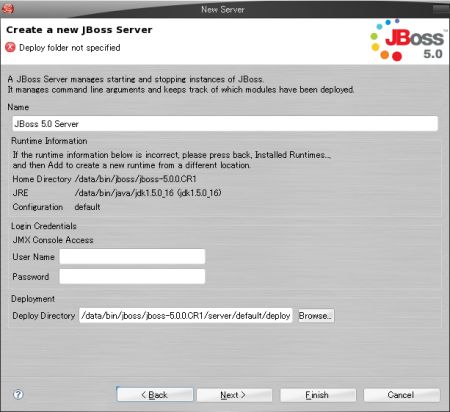Click the Home Directory path value

pyautogui.click(x=135, y=179)
